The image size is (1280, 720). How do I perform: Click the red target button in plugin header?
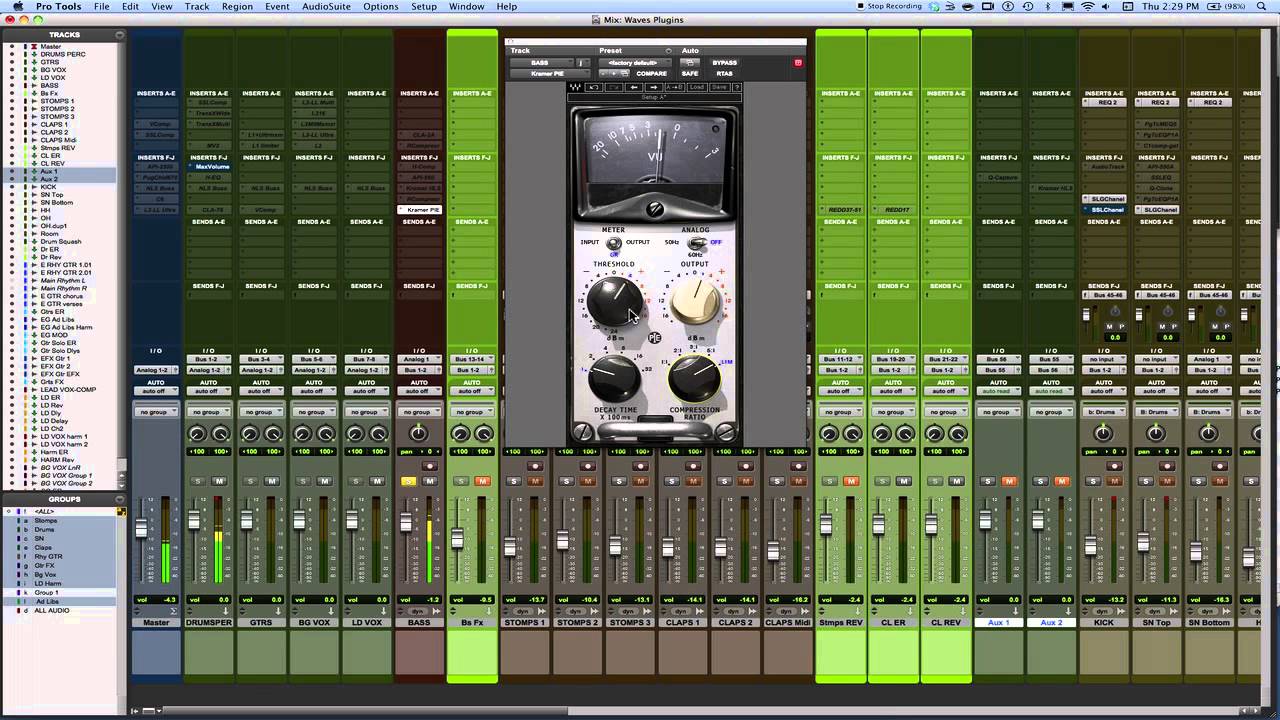point(798,63)
